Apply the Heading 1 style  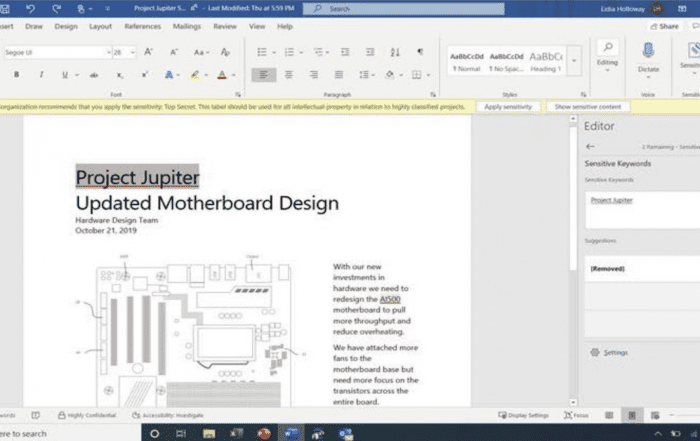coord(546,62)
